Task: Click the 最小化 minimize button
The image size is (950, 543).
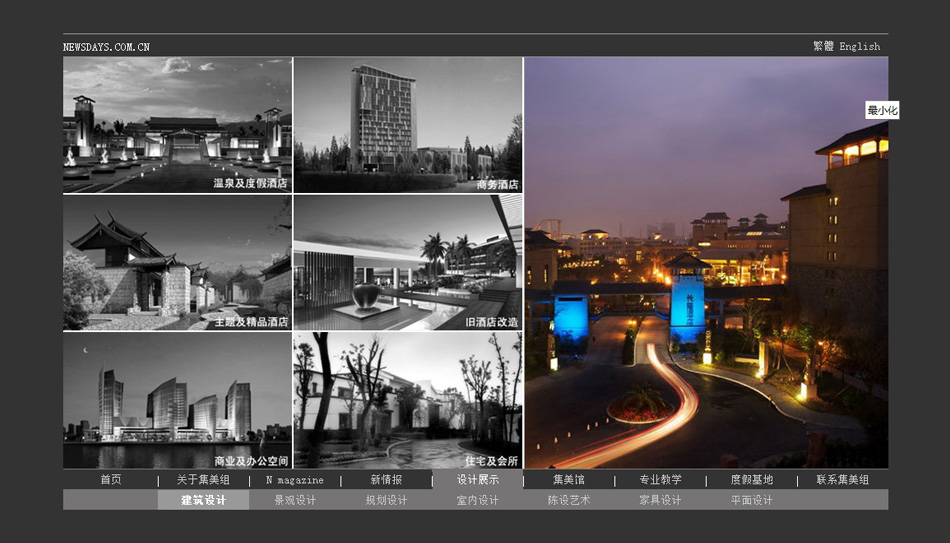Action: pyautogui.click(x=882, y=110)
